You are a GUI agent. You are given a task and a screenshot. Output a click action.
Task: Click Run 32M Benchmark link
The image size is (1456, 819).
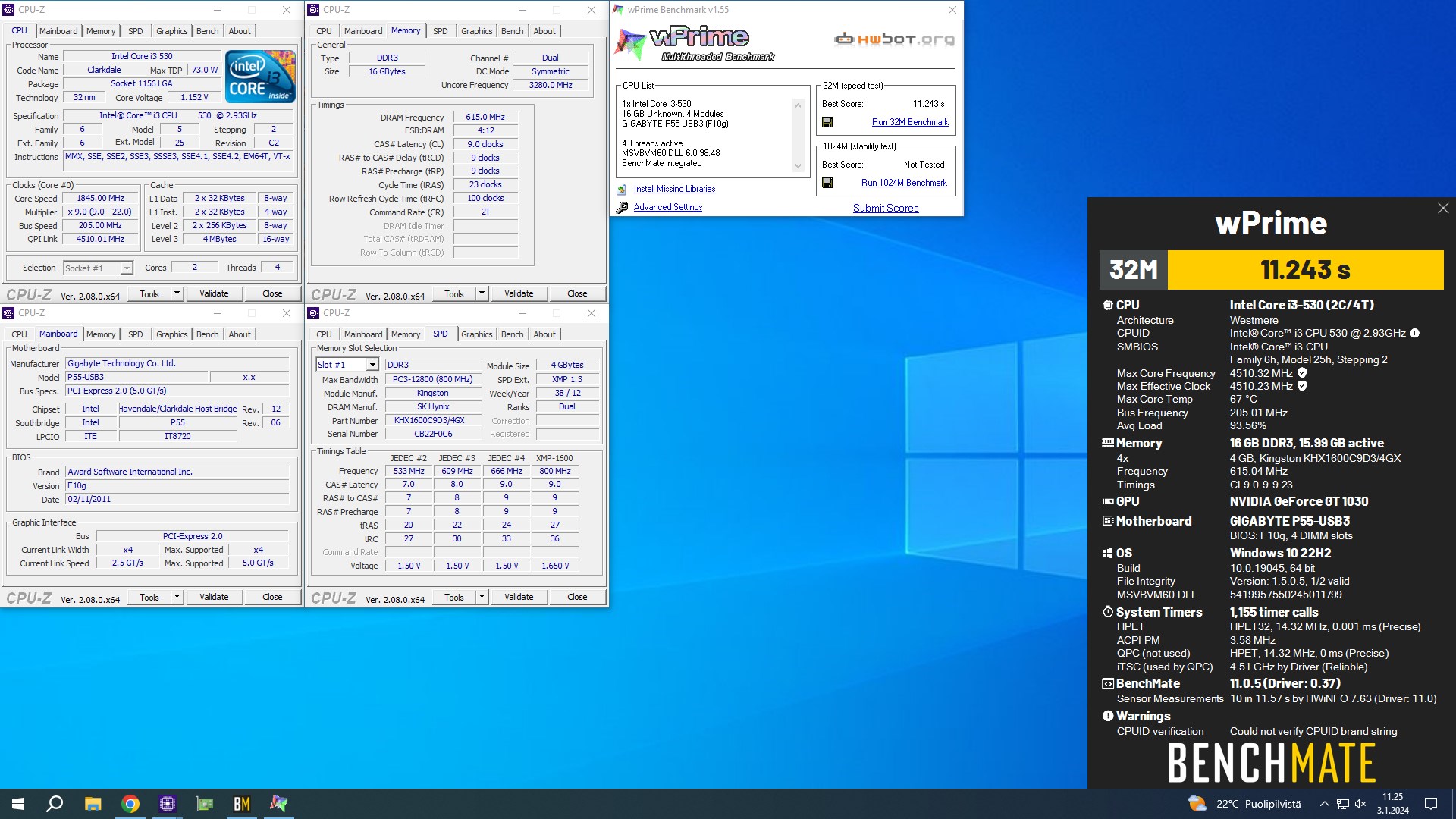click(x=910, y=122)
